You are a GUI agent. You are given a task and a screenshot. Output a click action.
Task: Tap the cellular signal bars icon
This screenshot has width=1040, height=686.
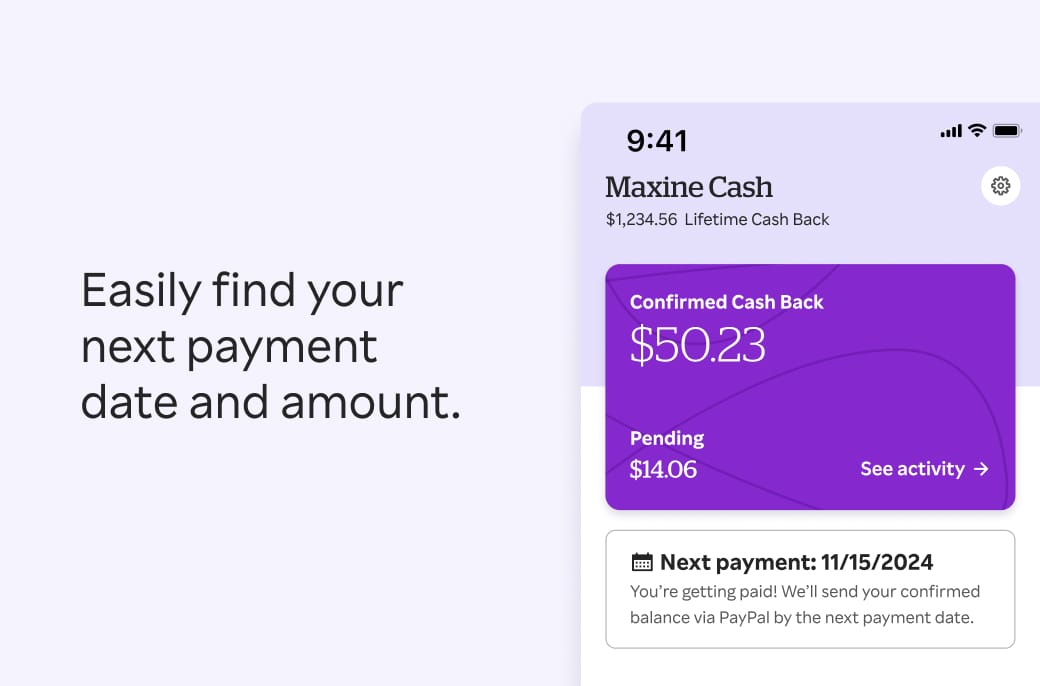[x=950, y=132]
